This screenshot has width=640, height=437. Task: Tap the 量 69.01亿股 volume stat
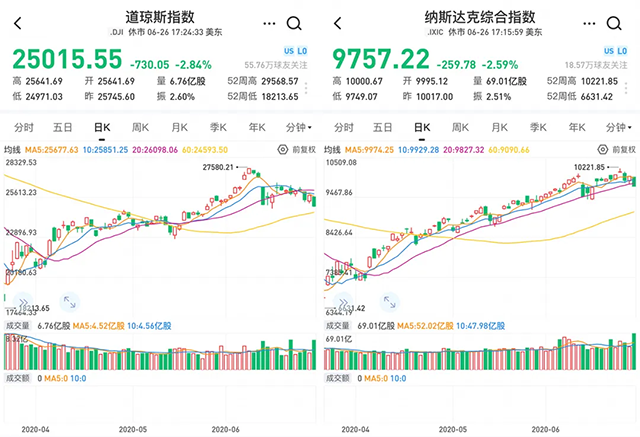pos(500,81)
